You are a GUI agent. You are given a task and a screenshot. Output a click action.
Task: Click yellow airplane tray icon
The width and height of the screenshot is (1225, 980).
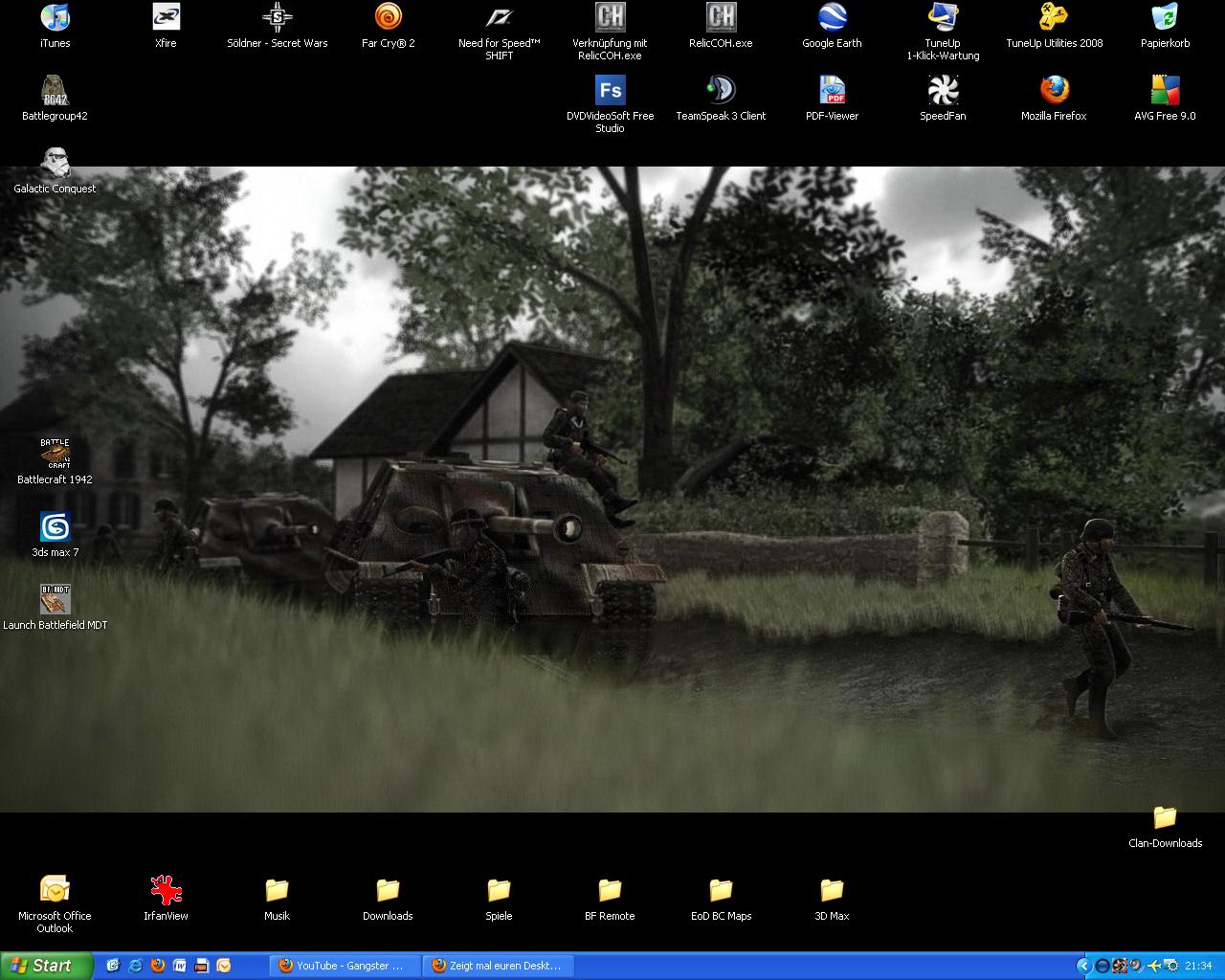point(1153,966)
